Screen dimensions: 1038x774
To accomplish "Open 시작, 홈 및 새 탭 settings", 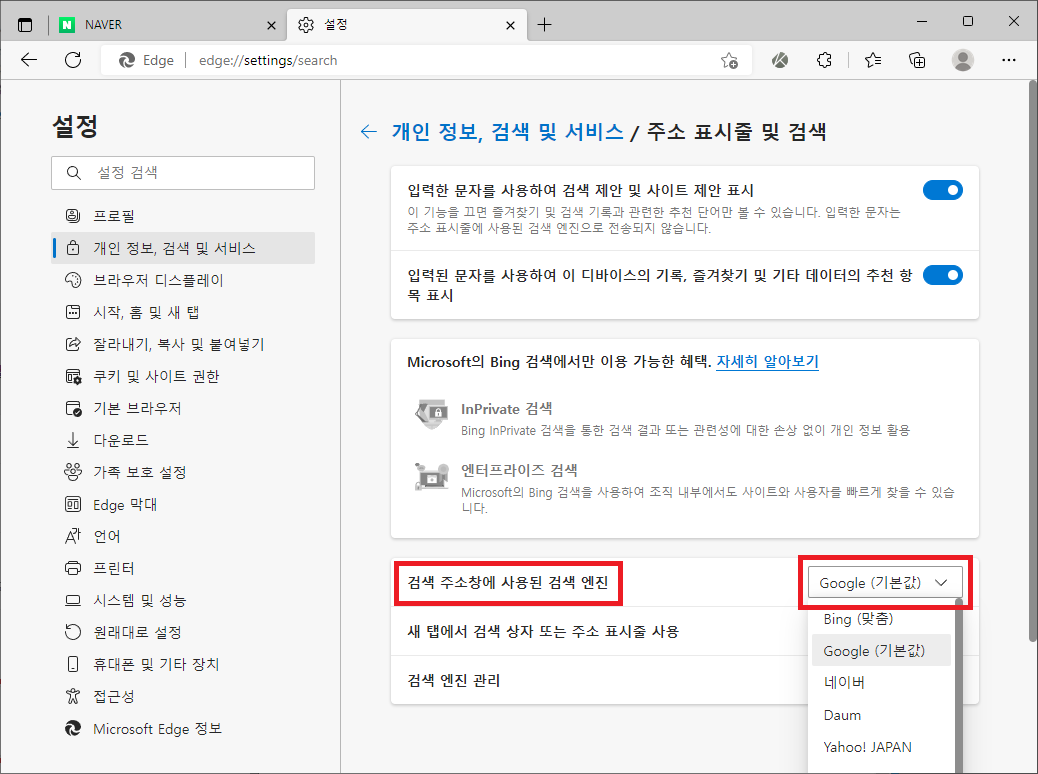I will coord(183,313).
